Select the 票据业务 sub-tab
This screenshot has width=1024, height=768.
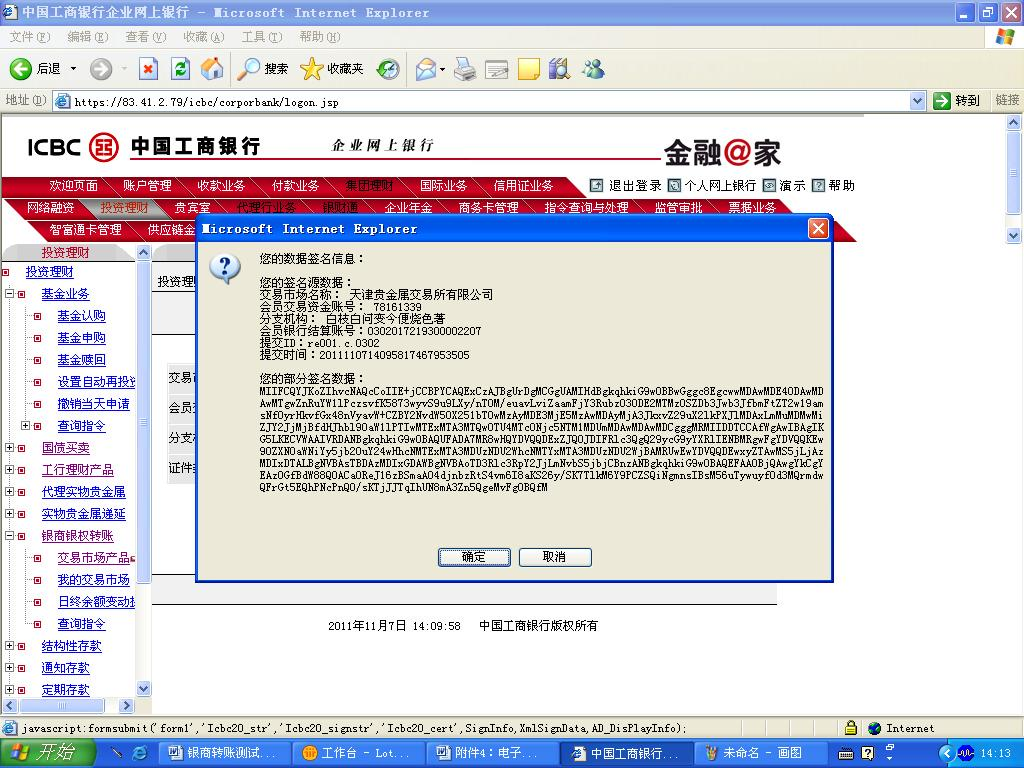pos(752,207)
